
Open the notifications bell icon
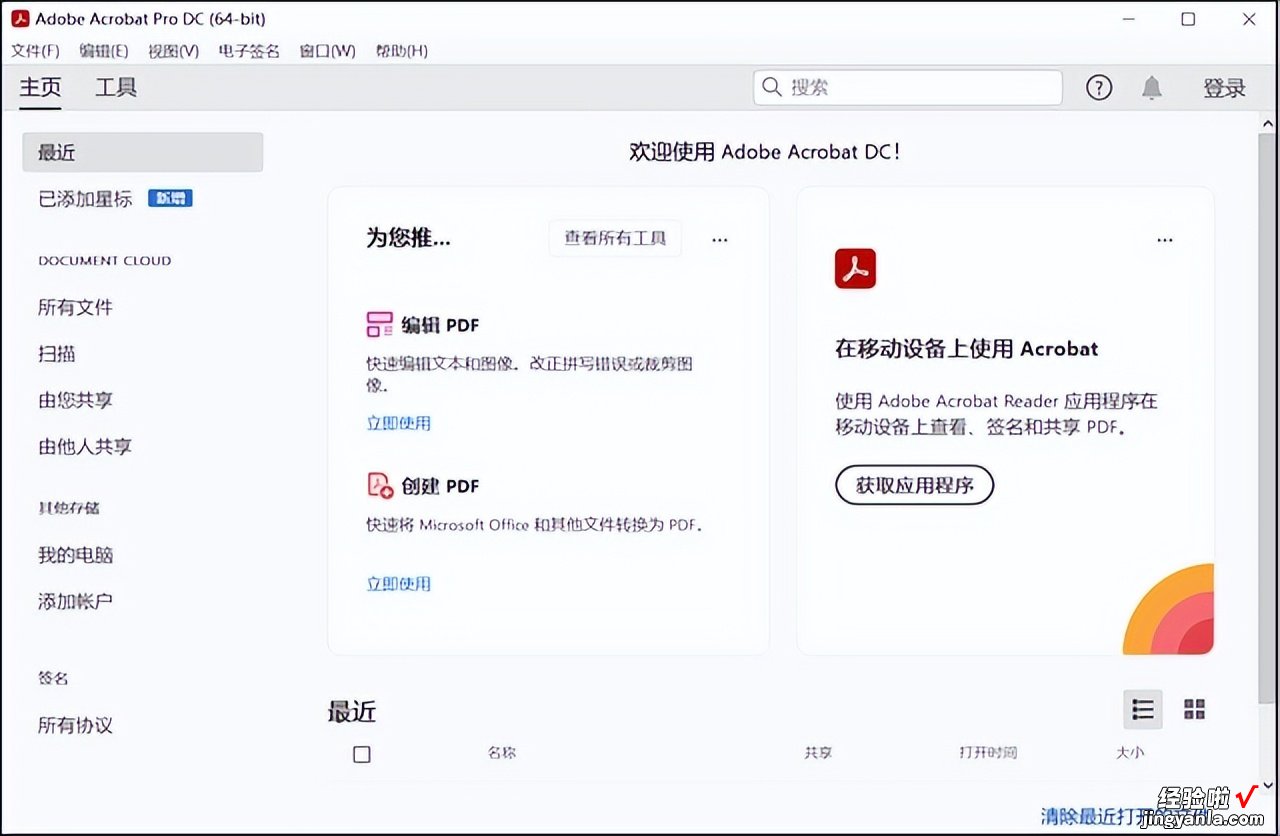click(x=1152, y=88)
